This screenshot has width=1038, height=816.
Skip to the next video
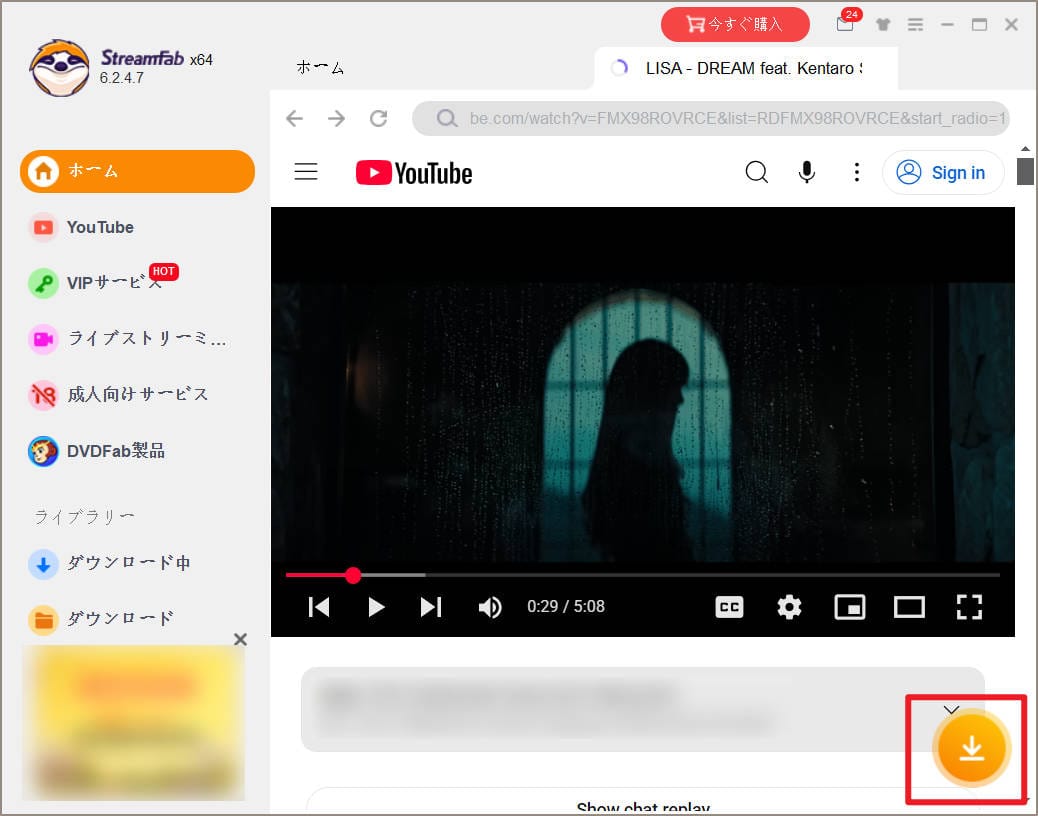pos(431,607)
